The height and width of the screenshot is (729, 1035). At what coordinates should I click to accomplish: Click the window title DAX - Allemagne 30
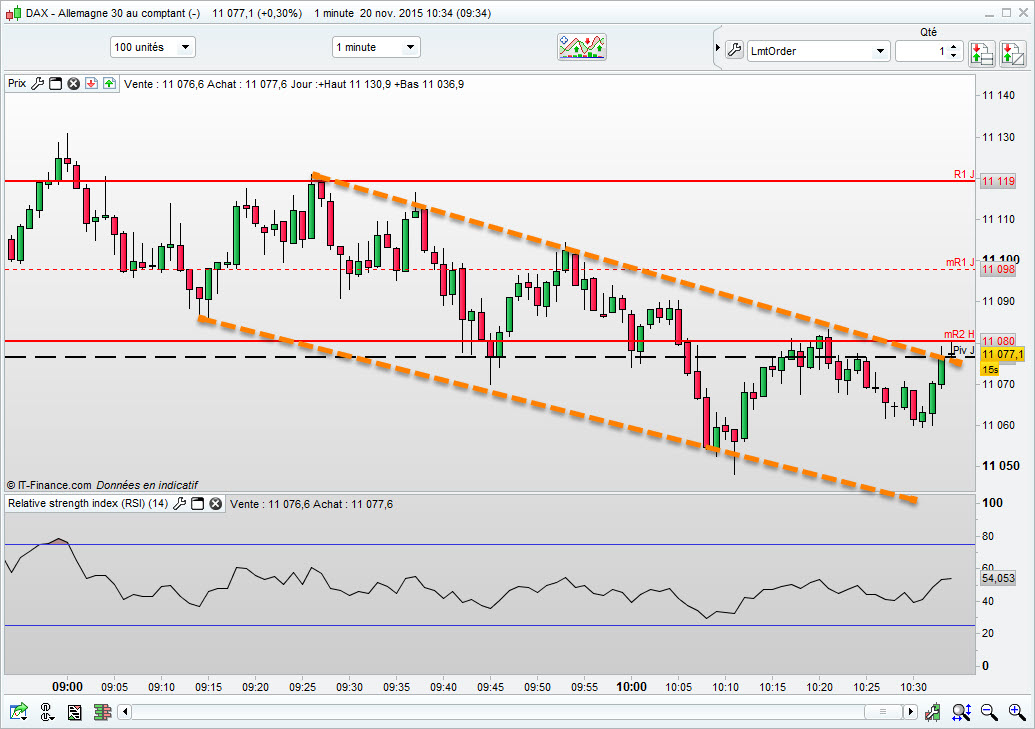click(113, 13)
